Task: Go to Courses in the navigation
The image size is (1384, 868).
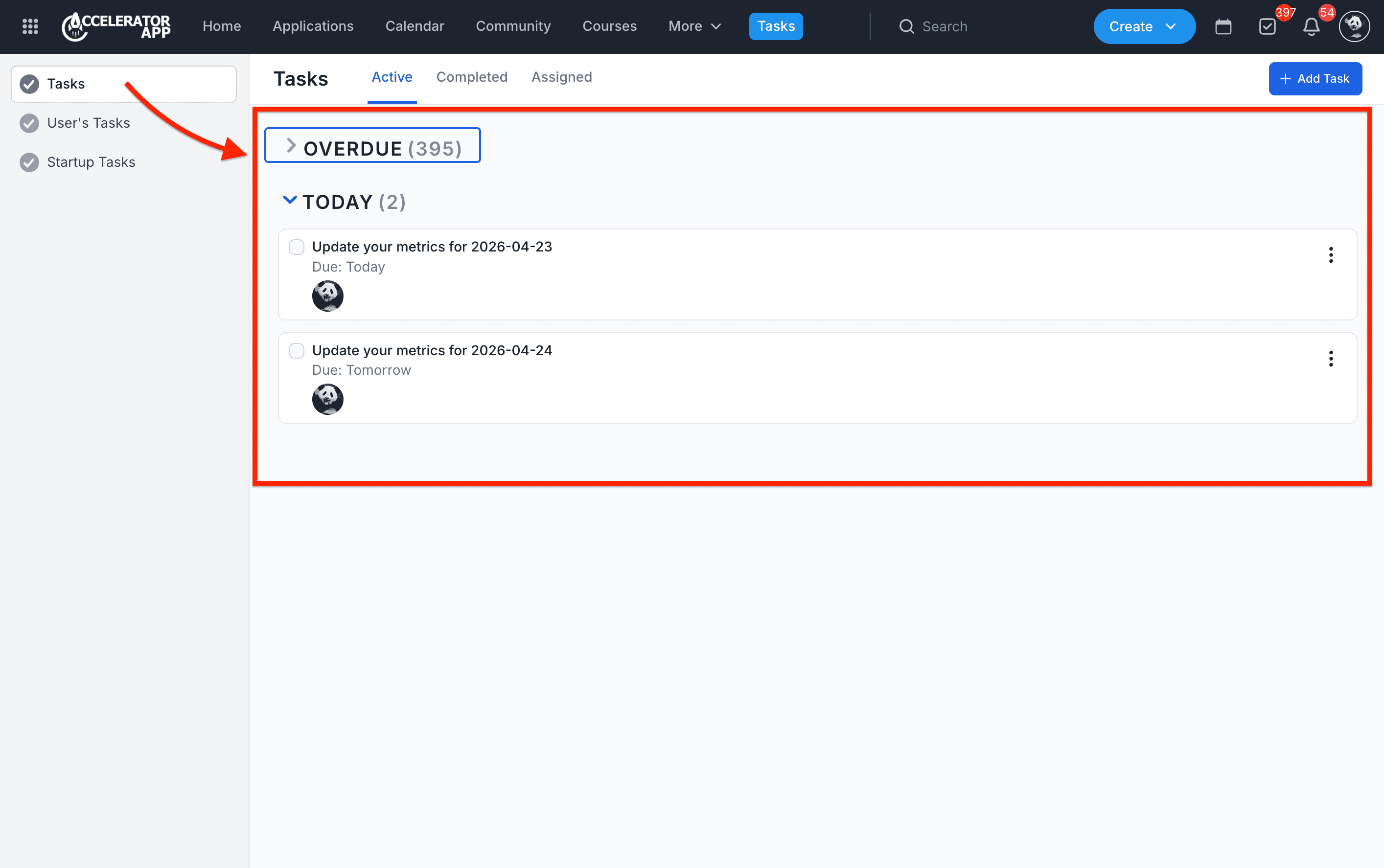Action: click(609, 26)
